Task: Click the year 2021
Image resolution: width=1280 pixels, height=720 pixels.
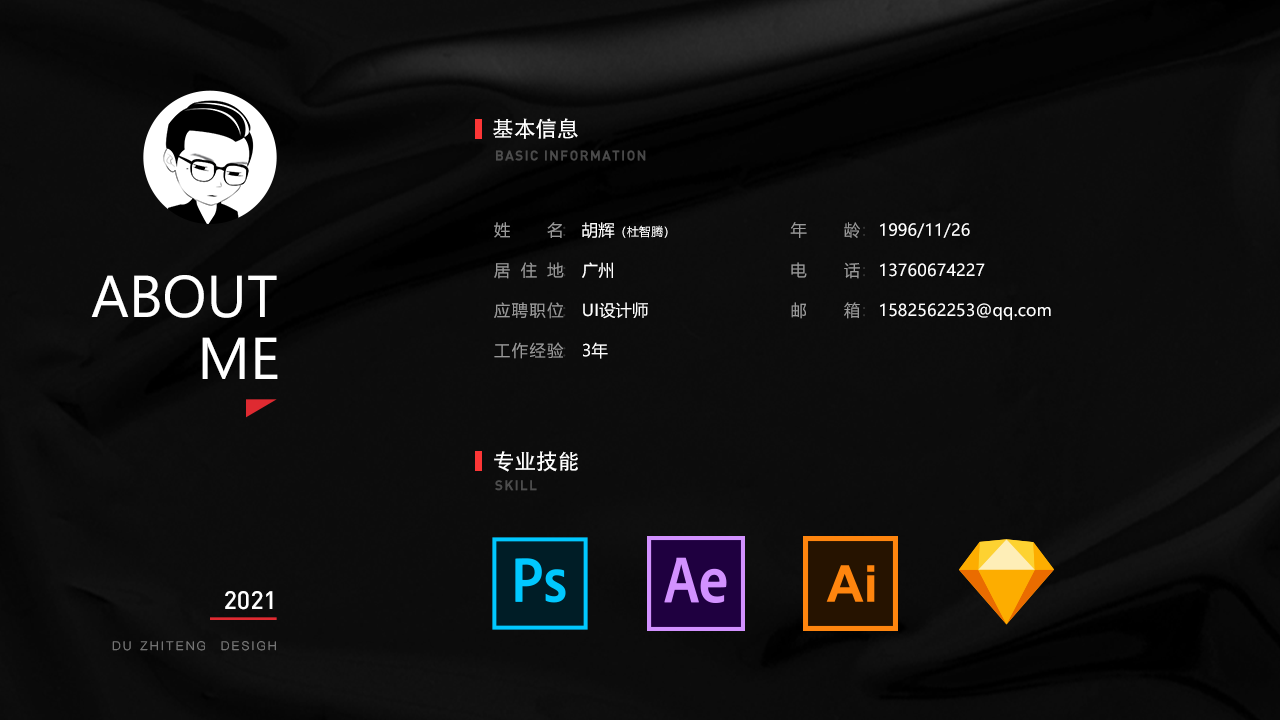Action: (250, 601)
